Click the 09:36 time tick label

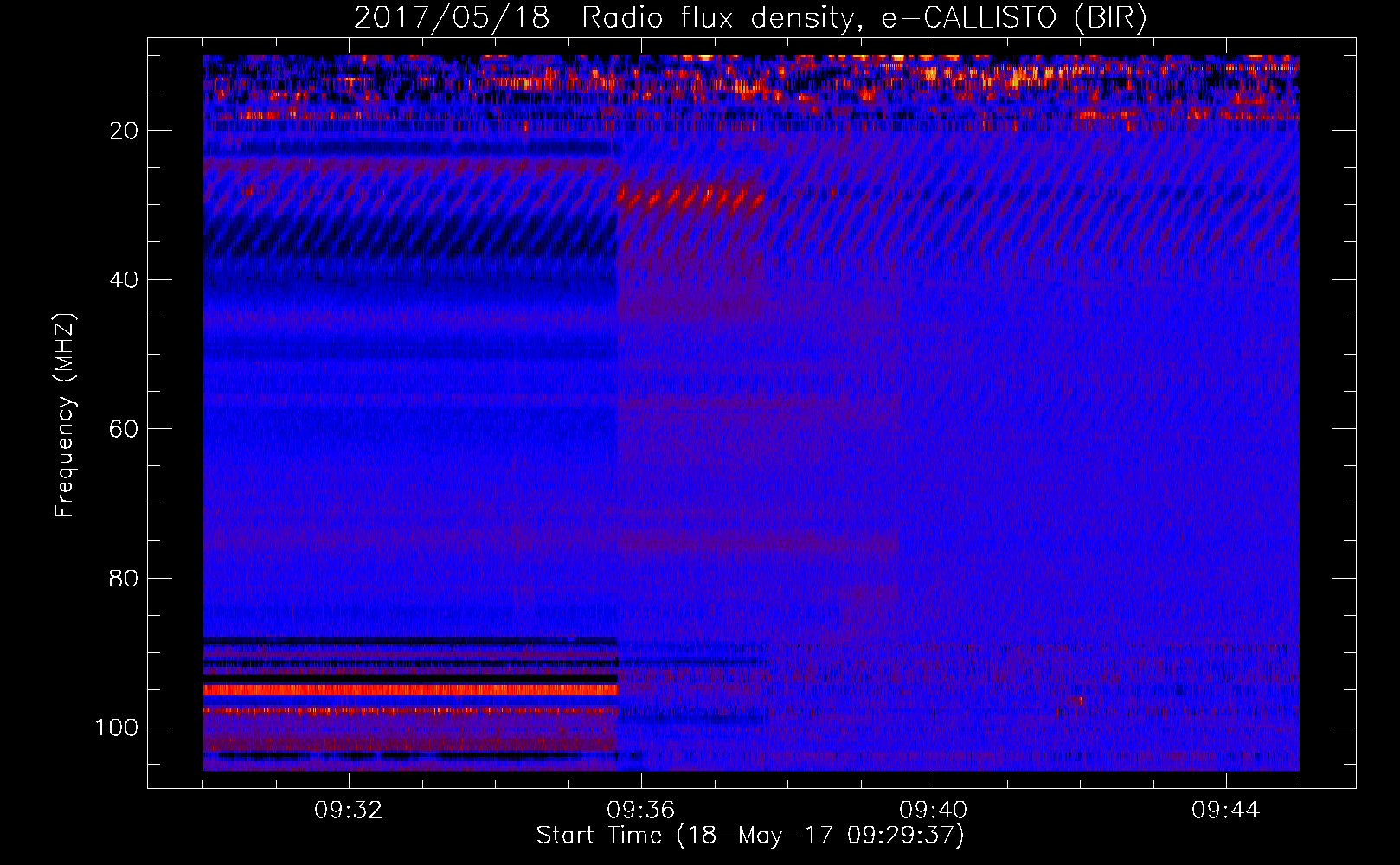pyautogui.click(x=641, y=811)
